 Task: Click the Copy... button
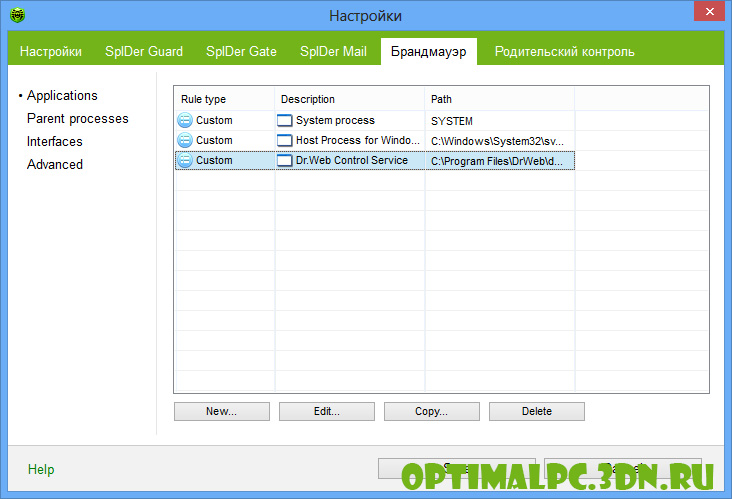pos(432,411)
